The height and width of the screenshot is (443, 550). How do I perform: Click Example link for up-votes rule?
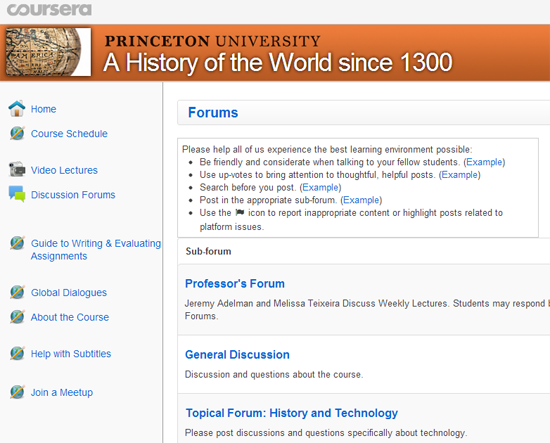(460, 175)
